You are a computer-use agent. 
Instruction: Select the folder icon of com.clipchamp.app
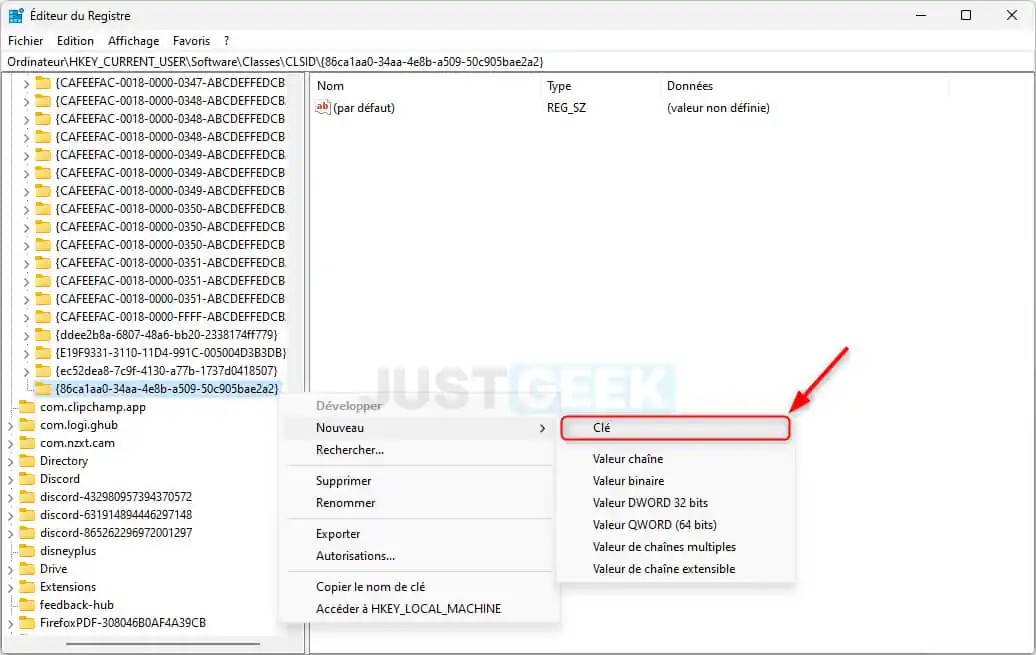coord(27,406)
